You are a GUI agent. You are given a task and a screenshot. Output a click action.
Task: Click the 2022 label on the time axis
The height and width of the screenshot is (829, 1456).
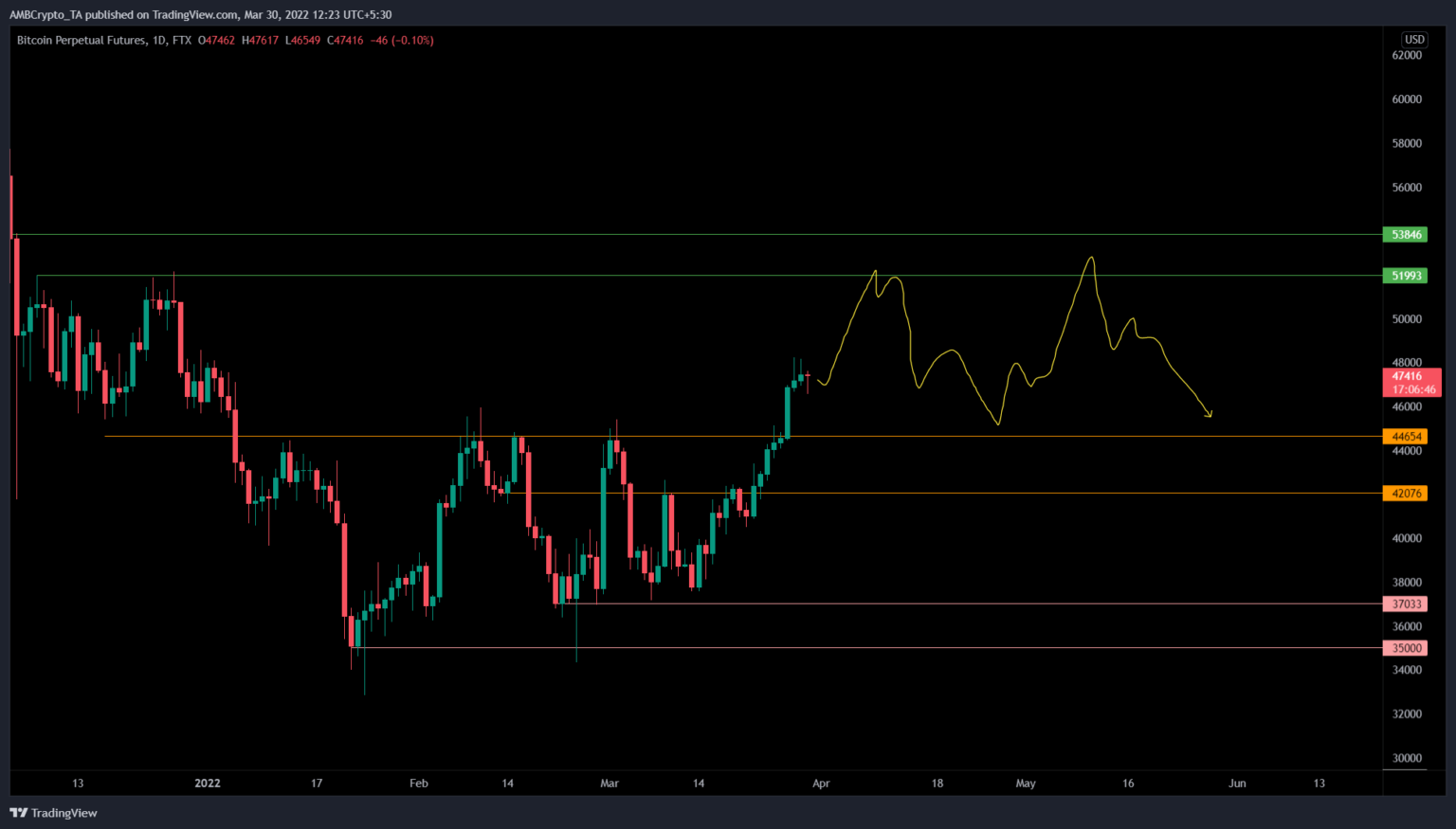click(207, 783)
